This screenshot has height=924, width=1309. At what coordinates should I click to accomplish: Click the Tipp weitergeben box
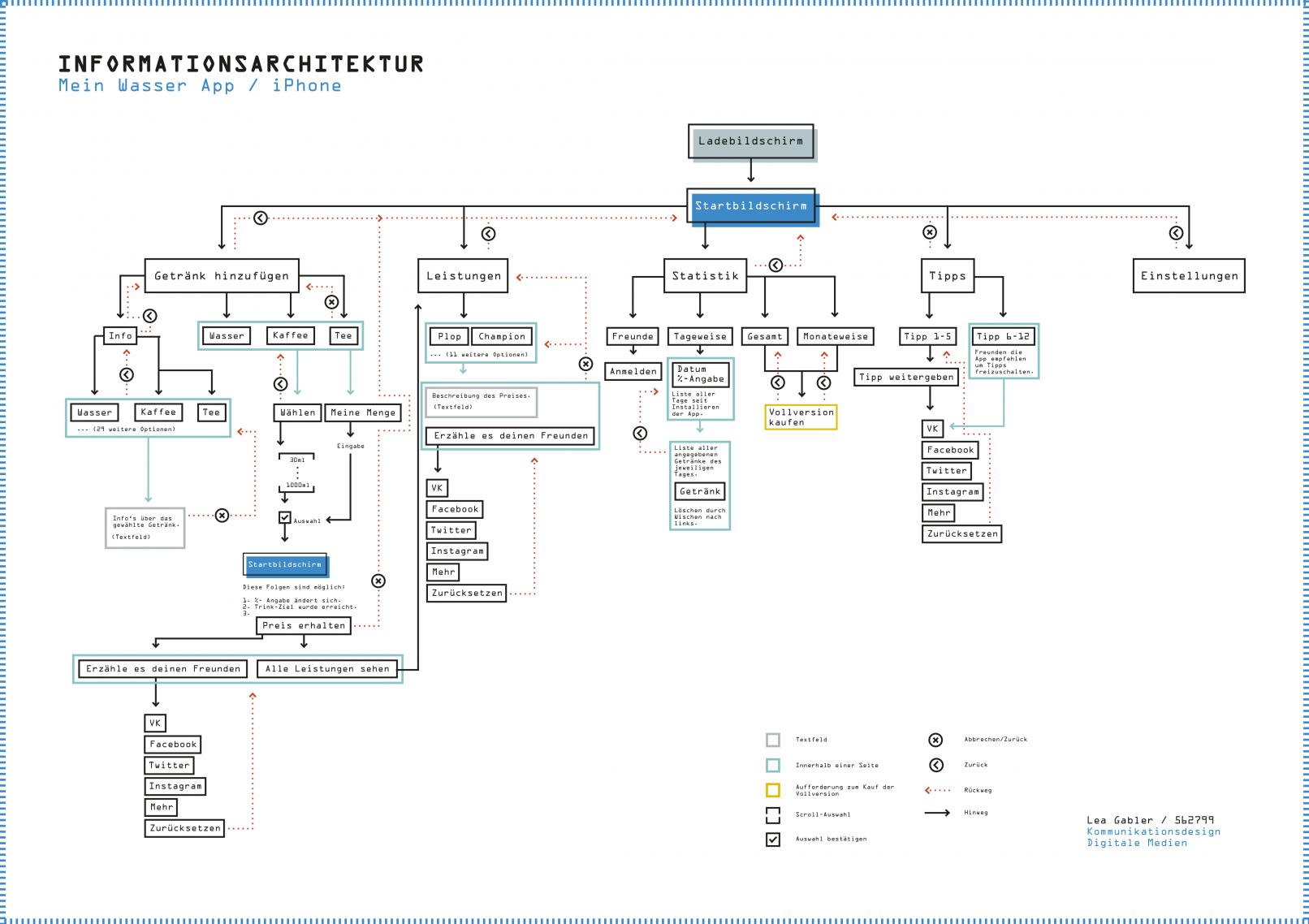906,377
